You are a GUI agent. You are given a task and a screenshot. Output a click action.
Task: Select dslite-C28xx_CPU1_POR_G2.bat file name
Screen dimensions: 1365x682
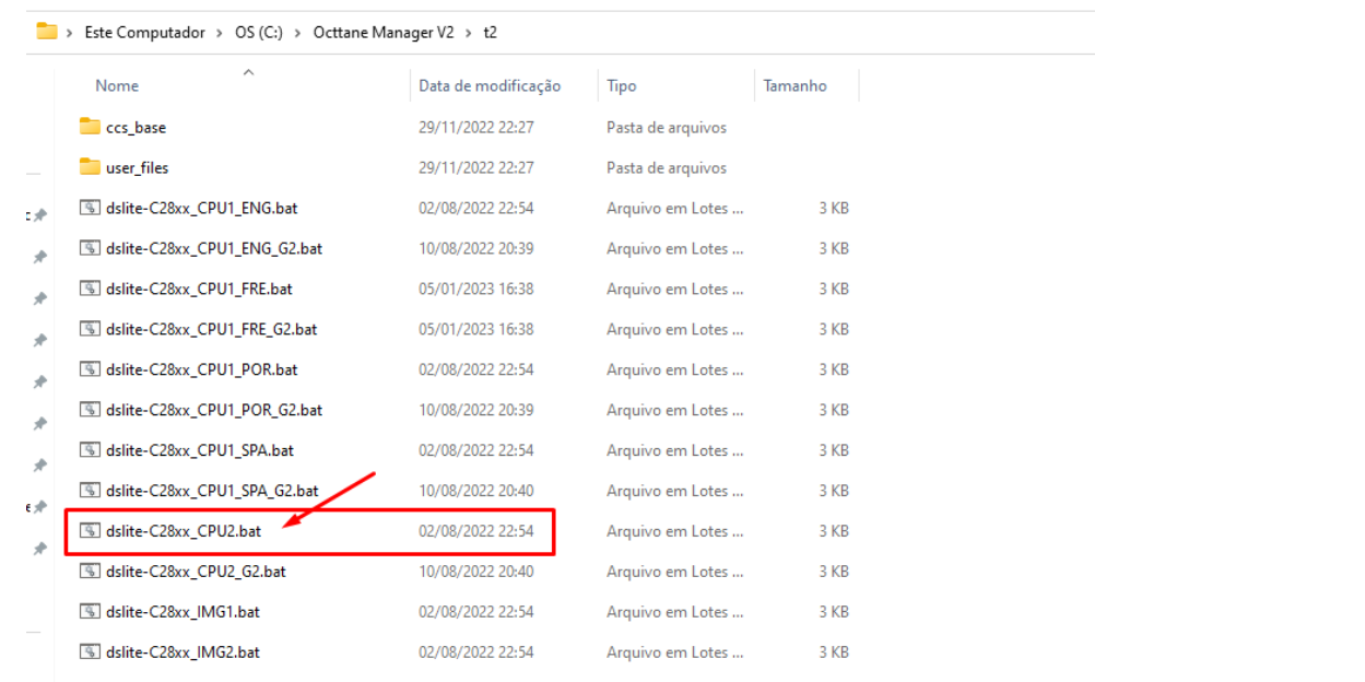213,410
